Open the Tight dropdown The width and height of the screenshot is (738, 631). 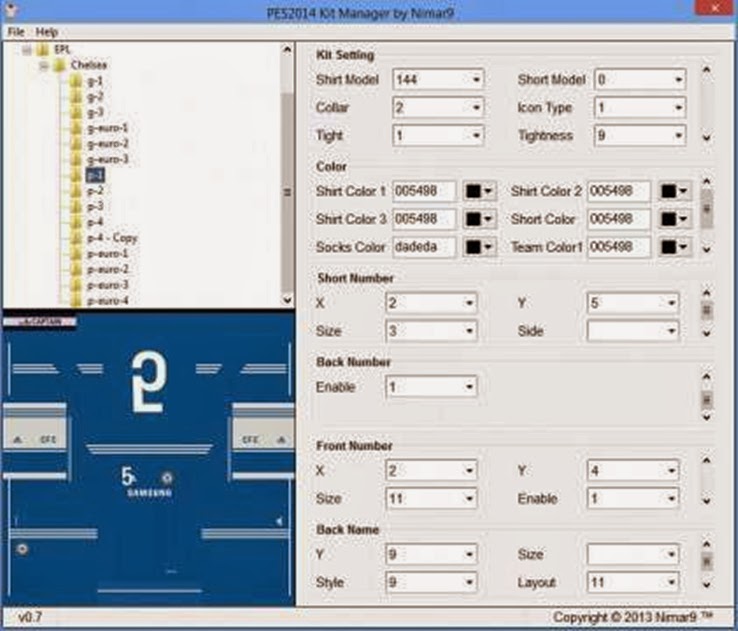click(x=438, y=136)
